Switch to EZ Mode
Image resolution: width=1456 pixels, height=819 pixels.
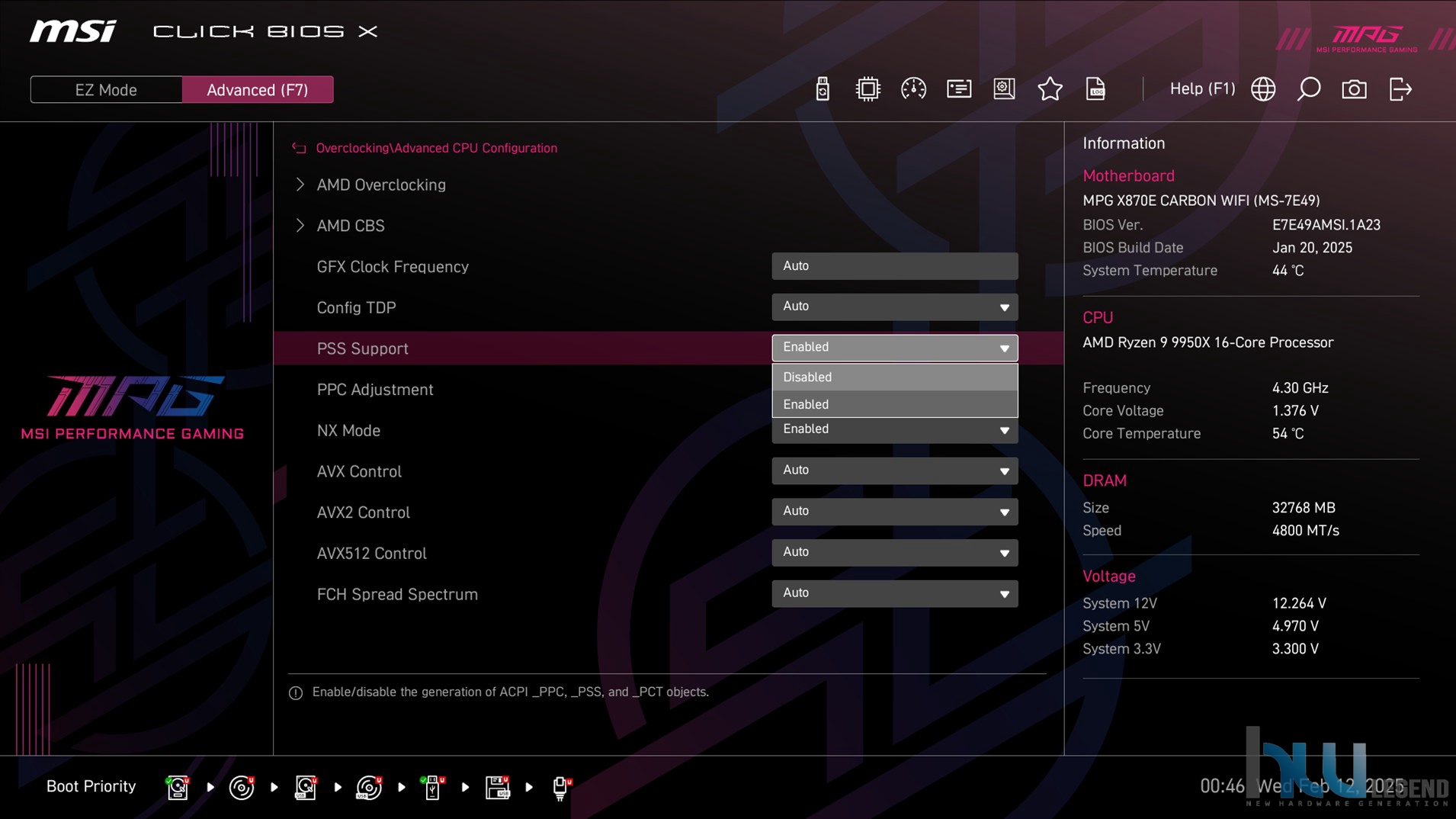[106, 90]
